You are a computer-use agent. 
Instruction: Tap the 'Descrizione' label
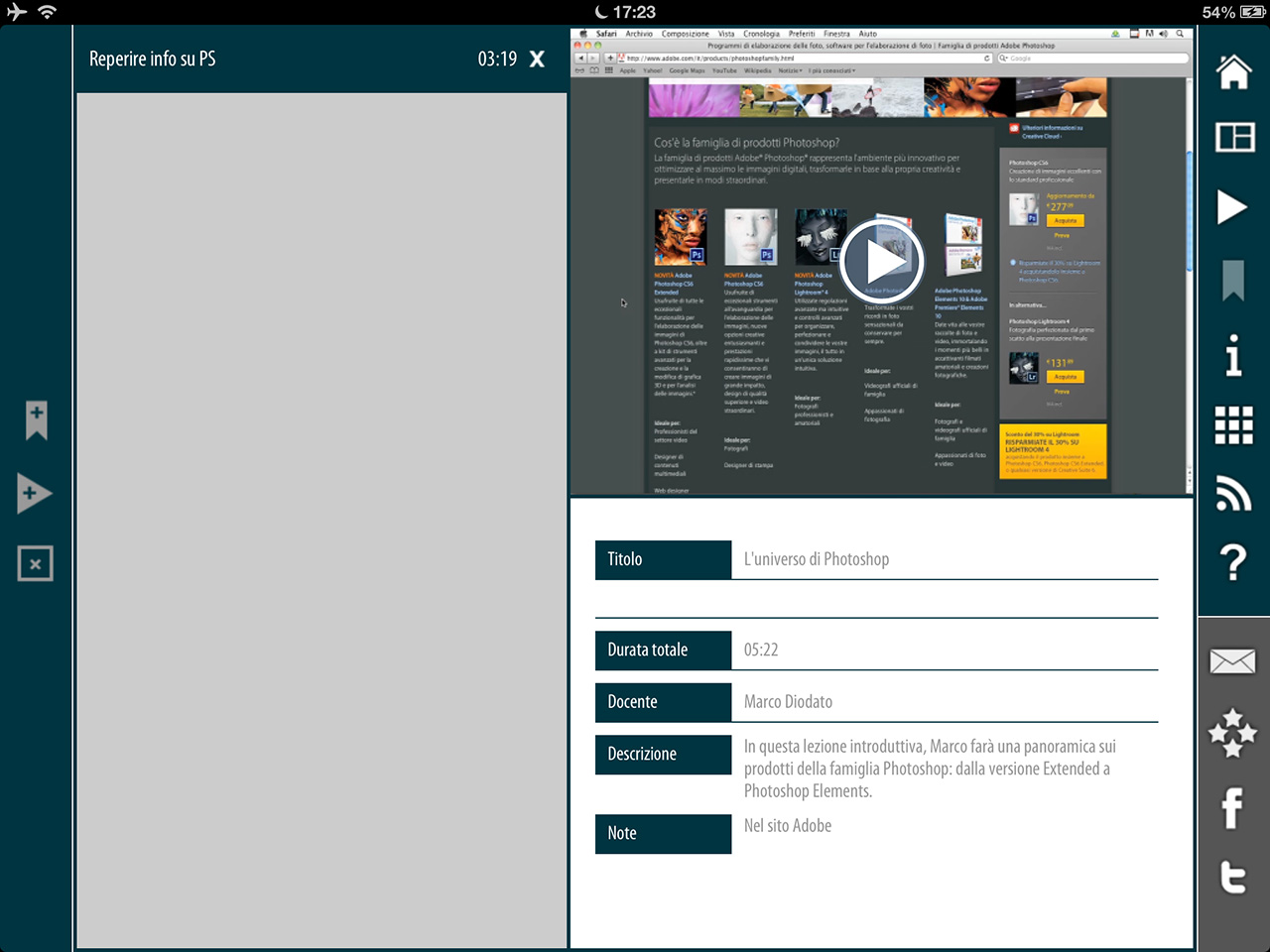[663, 754]
